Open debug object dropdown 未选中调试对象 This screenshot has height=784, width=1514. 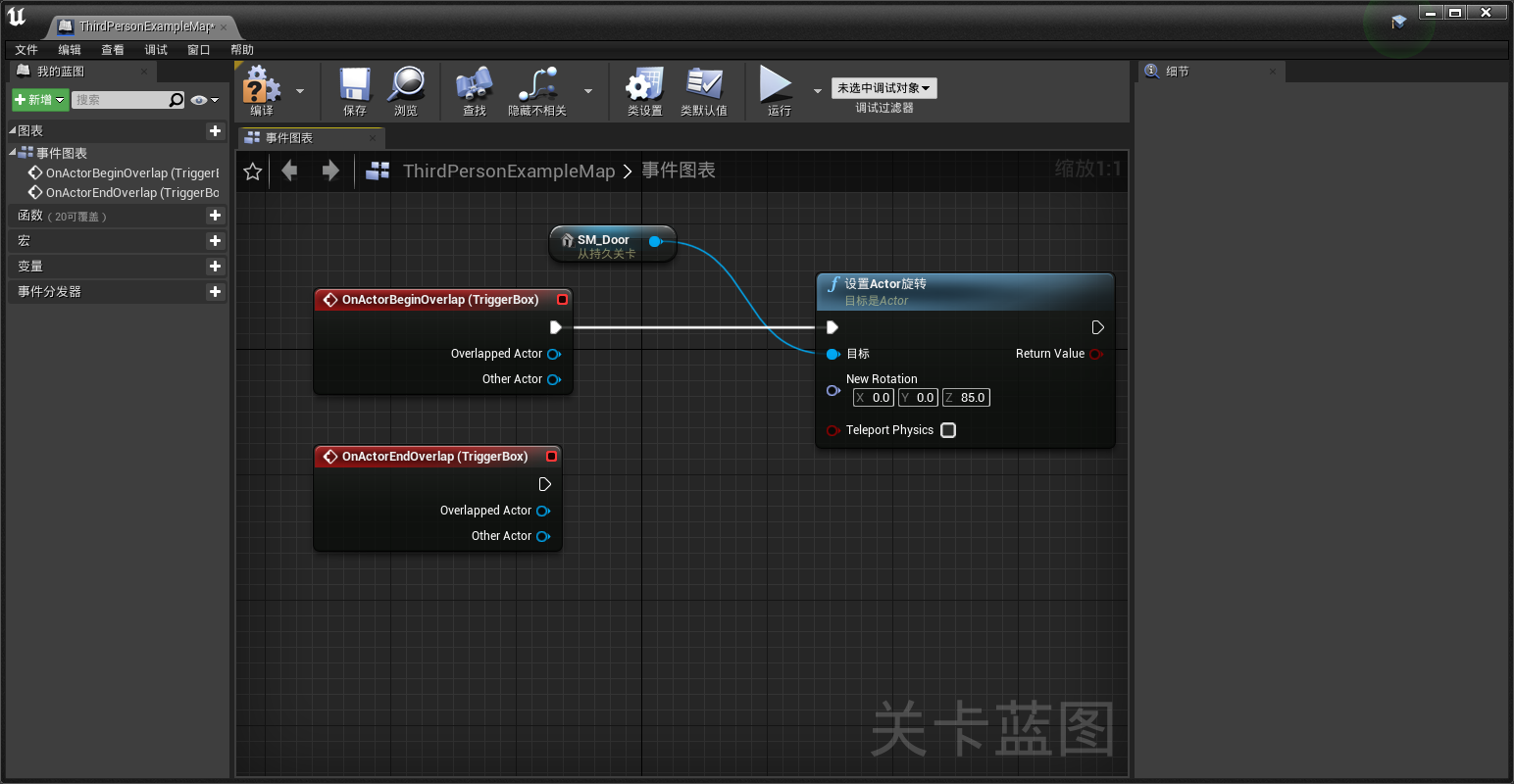point(884,88)
